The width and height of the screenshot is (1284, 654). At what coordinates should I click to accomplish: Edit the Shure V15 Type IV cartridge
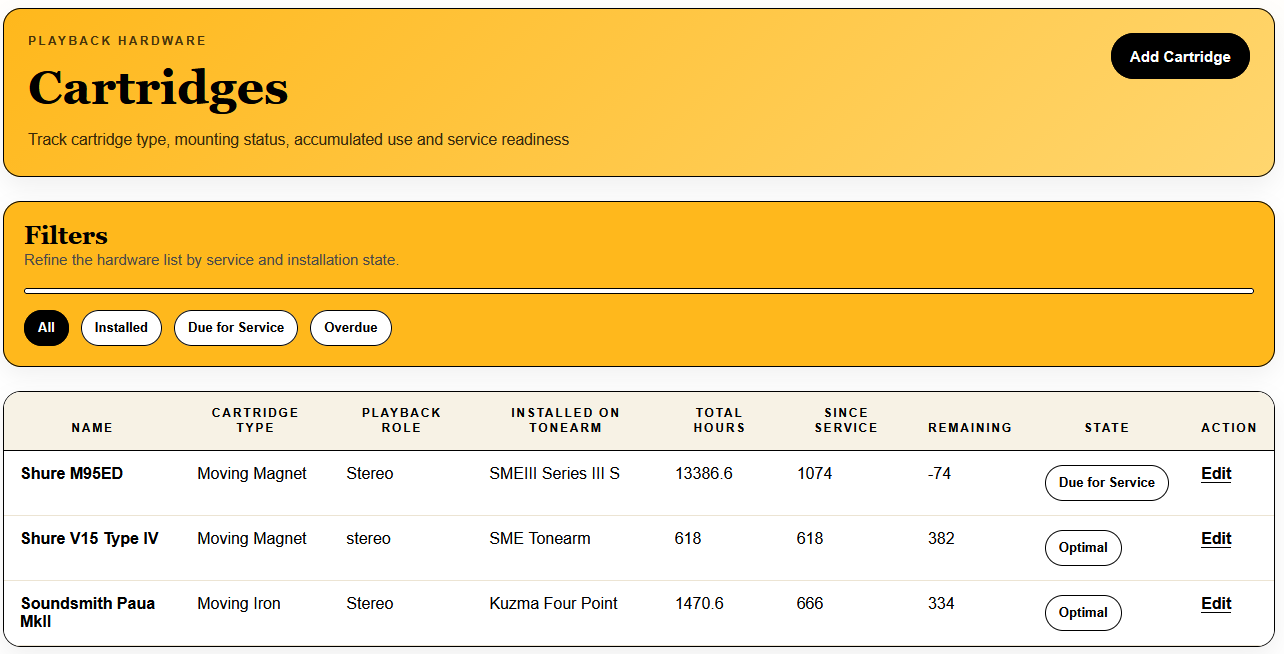[x=1216, y=539]
